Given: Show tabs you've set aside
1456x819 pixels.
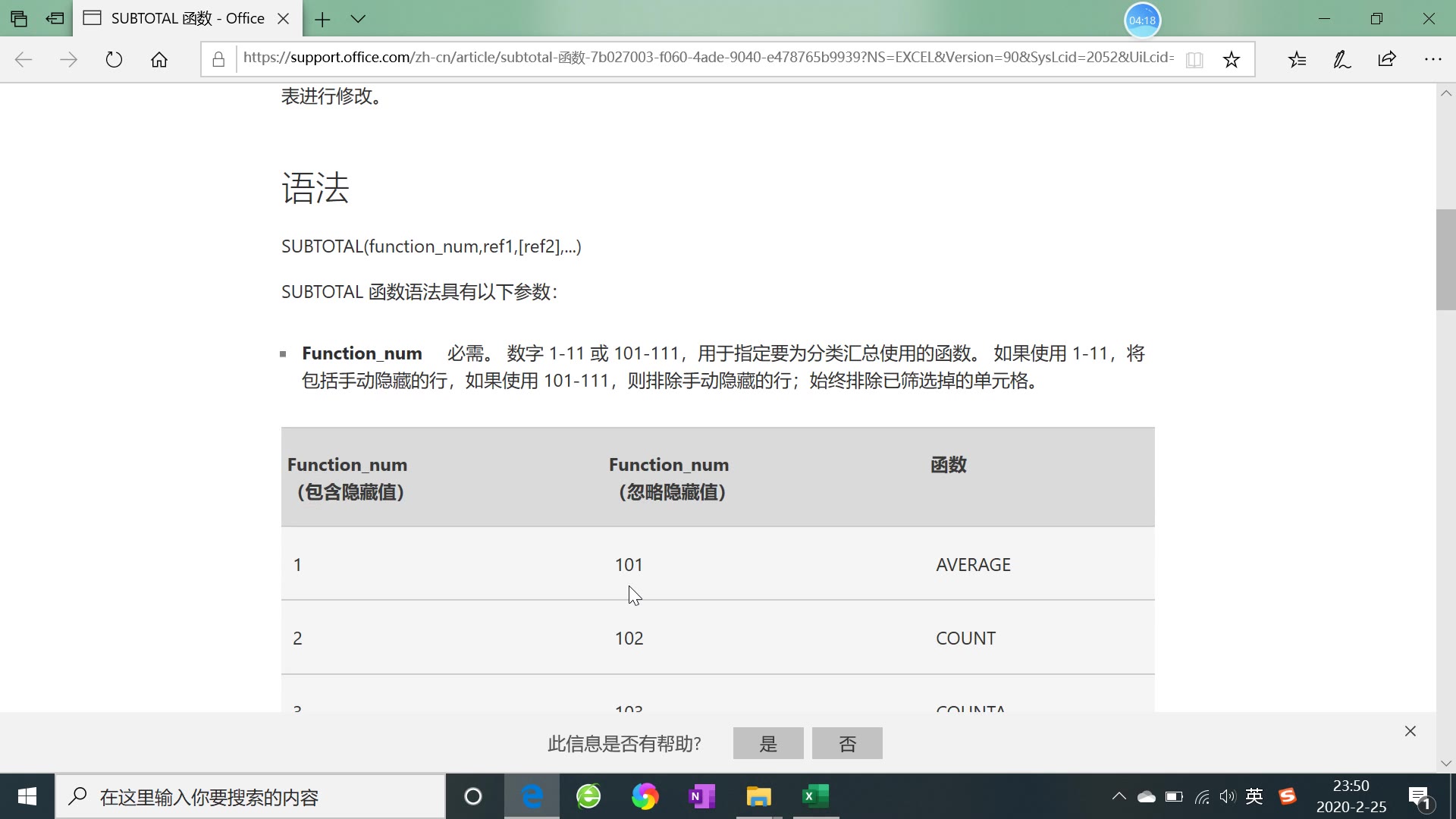Looking at the screenshot, I should (19, 18).
